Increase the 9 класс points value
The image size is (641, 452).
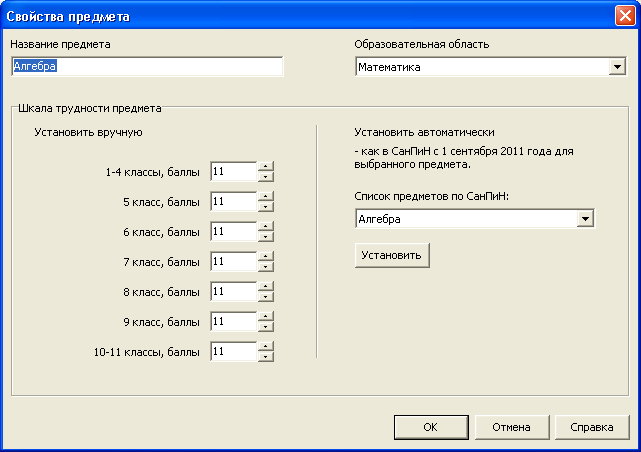tap(266, 317)
